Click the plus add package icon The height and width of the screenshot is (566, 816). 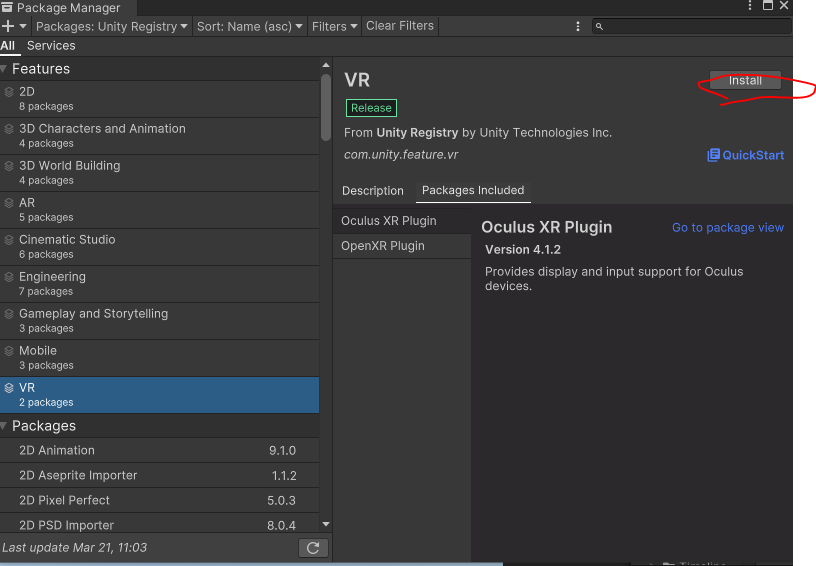8,26
